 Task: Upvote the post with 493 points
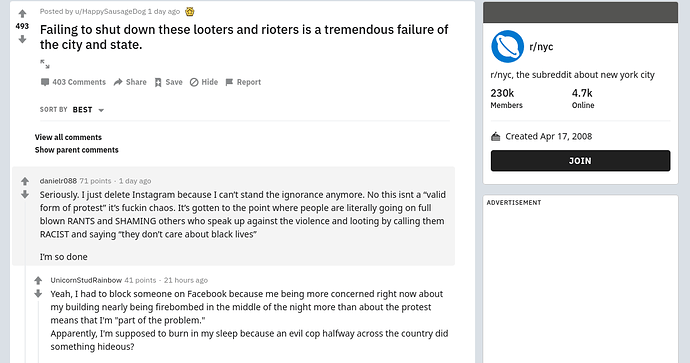[x=22, y=14]
